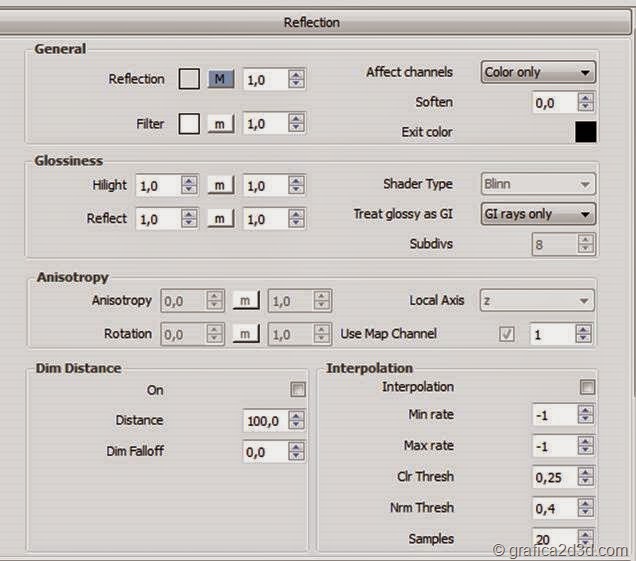636x561 pixels.
Task: Open the Affect channels dropdown
Action: [x=538, y=72]
